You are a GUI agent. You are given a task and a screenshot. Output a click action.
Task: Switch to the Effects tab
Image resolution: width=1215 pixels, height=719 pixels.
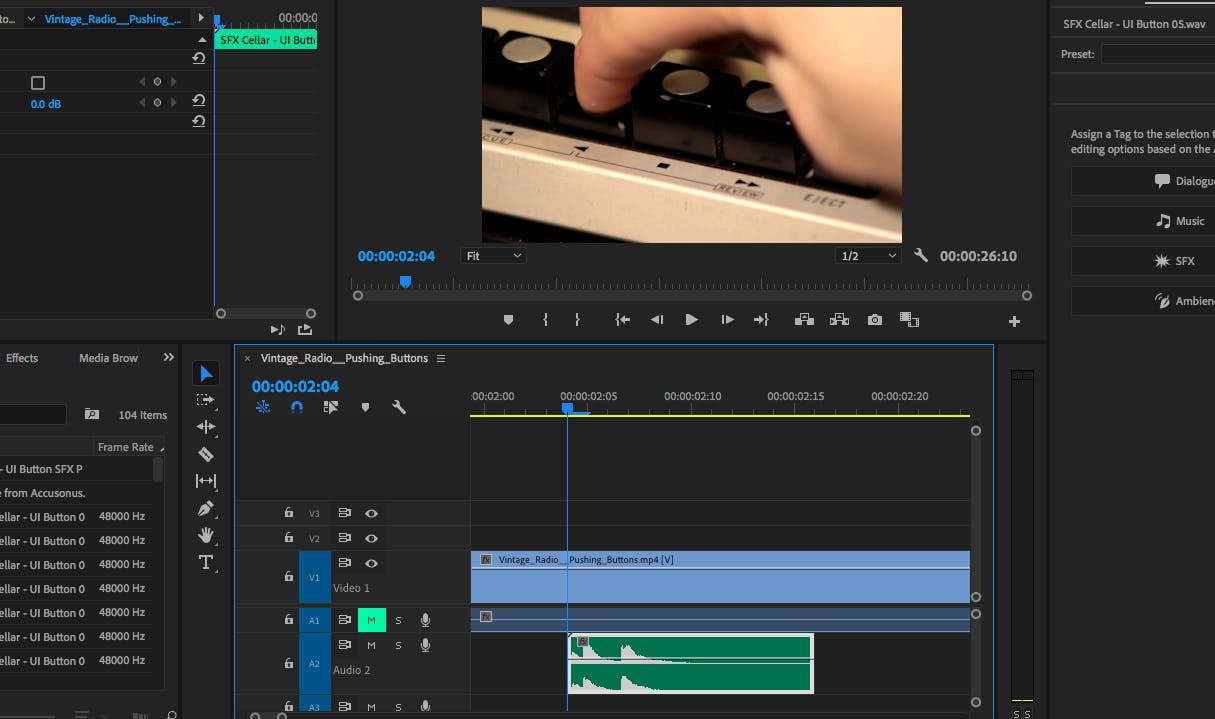pyautogui.click(x=22, y=358)
